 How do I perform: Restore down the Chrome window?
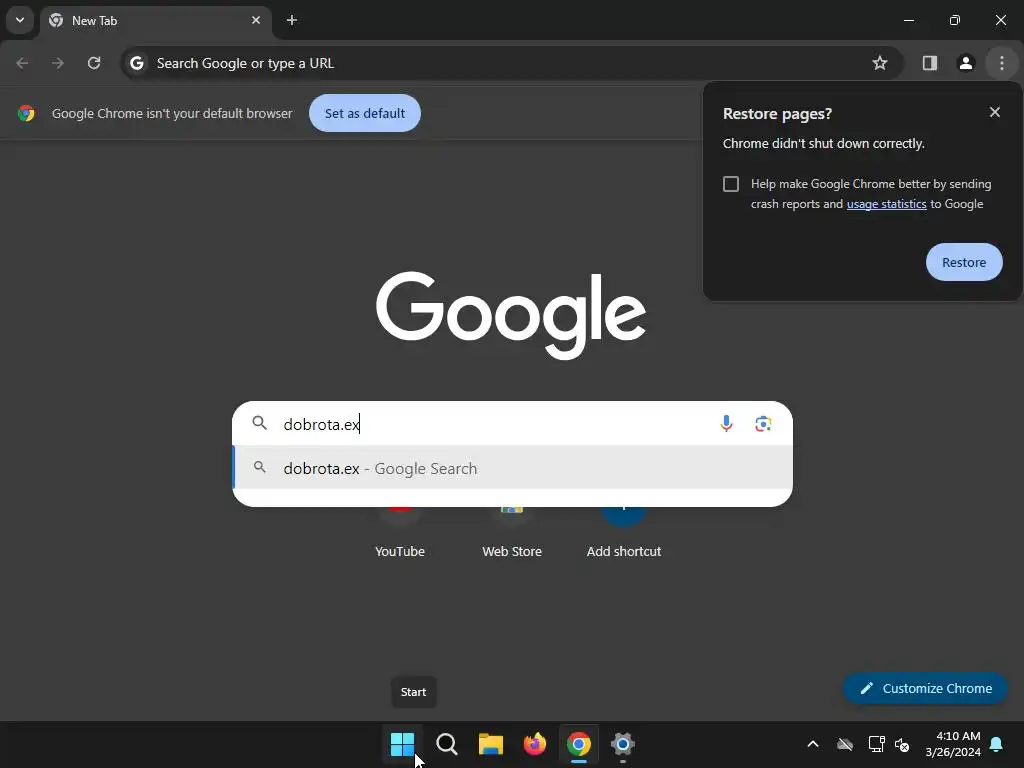(x=955, y=20)
